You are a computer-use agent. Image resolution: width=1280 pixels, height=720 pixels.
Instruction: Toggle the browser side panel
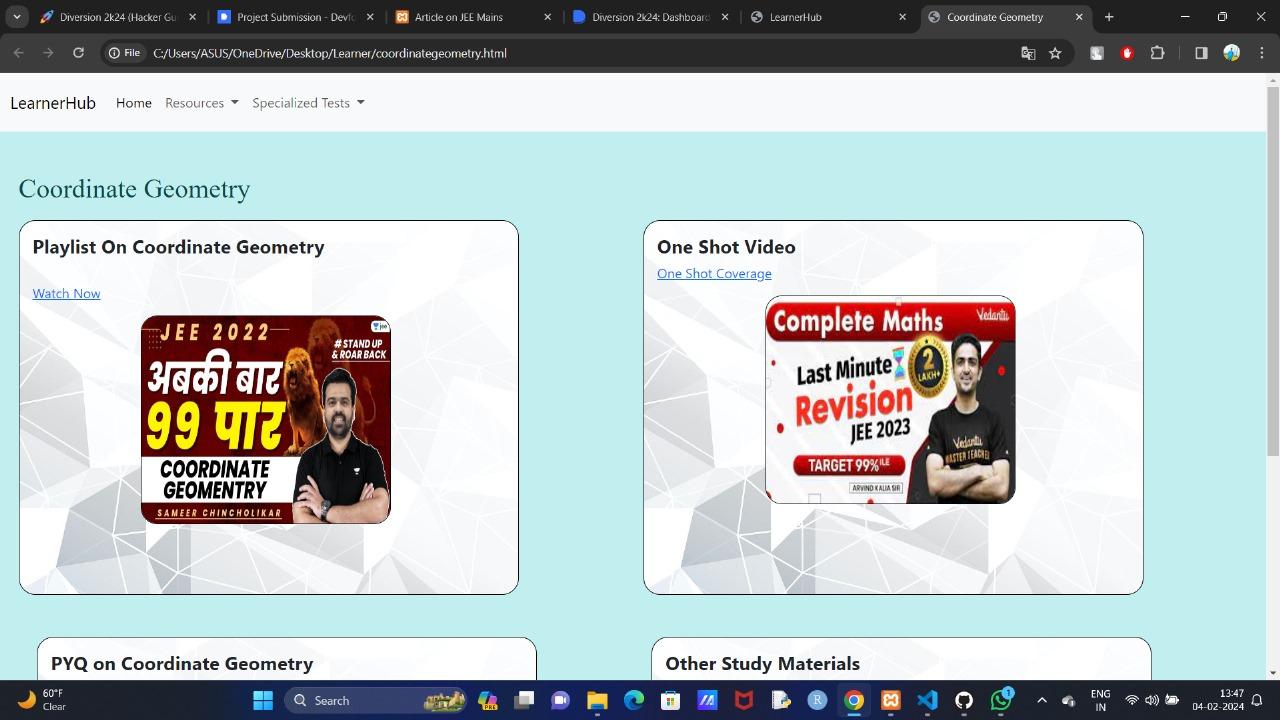point(1201,53)
